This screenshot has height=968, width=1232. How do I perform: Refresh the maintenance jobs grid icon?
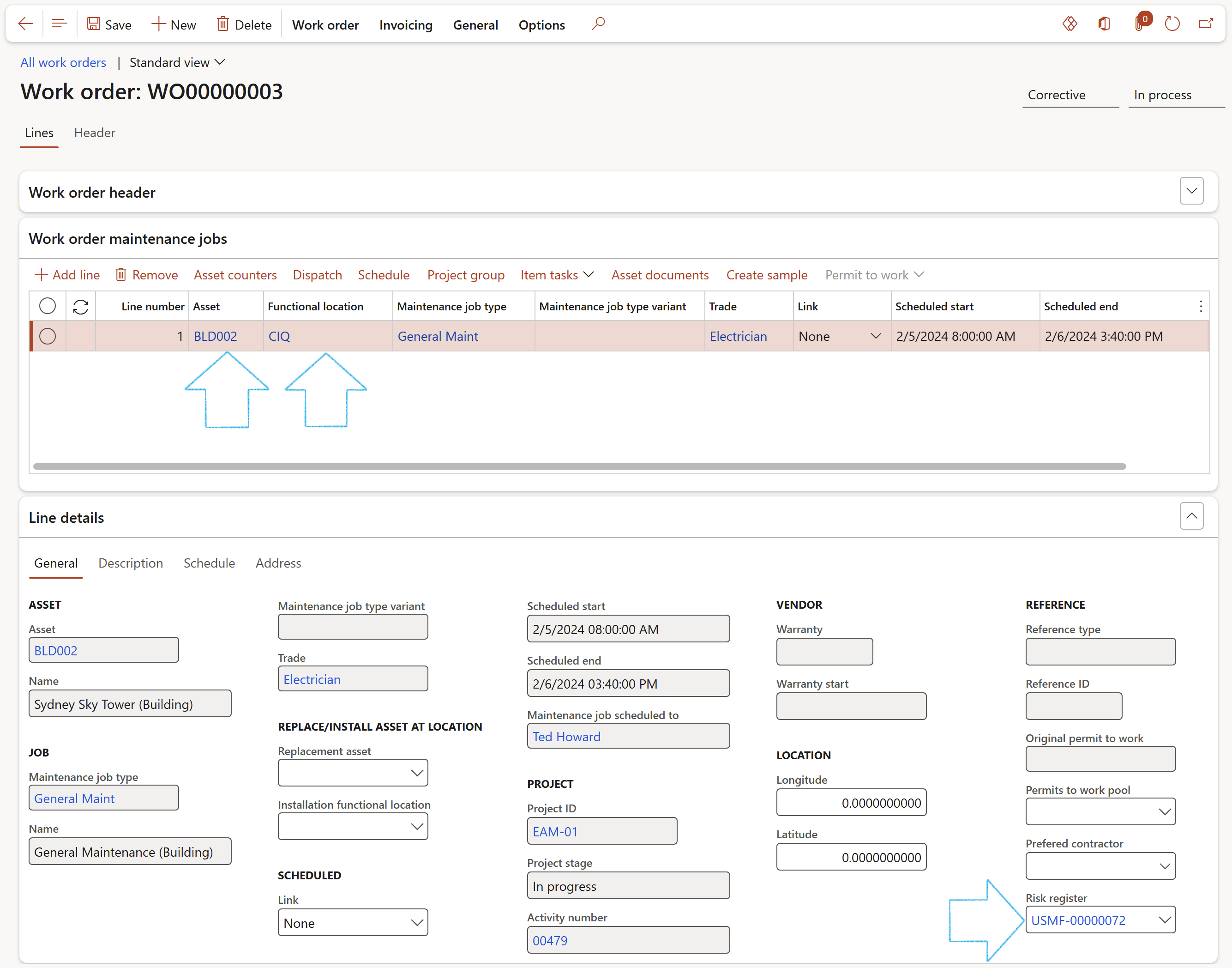(x=81, y=307)
